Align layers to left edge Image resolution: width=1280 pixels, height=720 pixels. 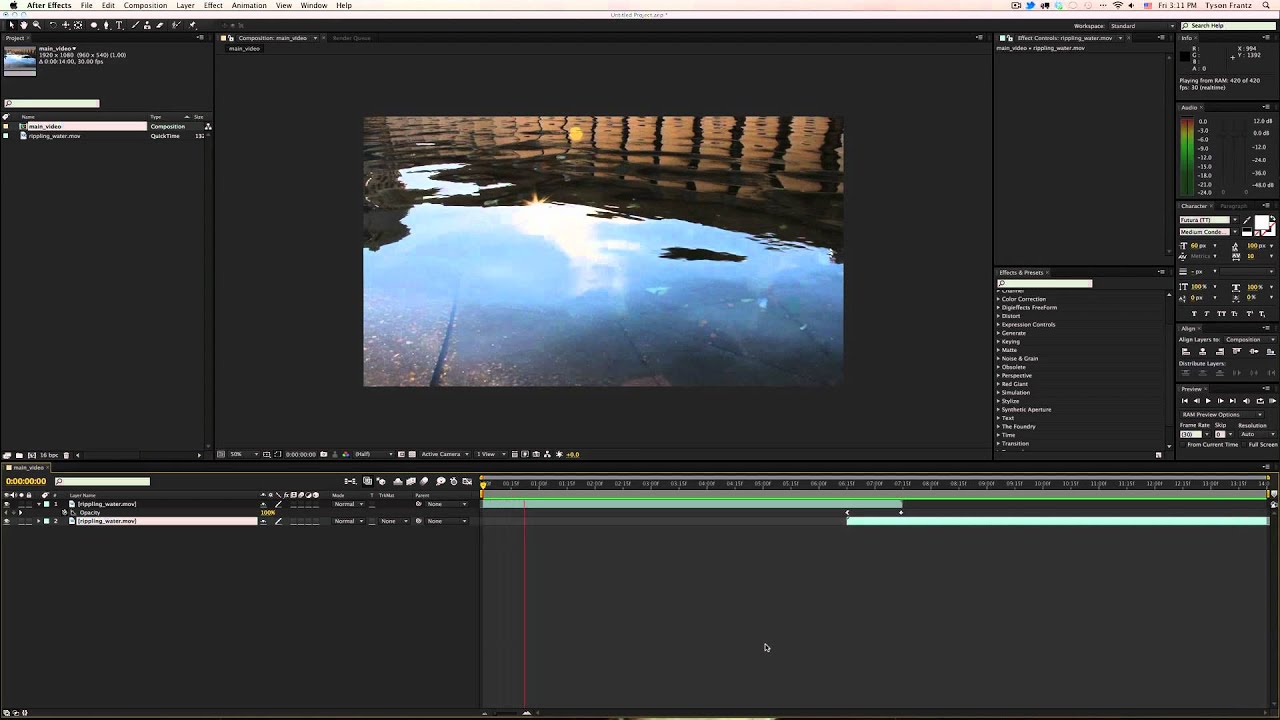tap(1186, 351)
